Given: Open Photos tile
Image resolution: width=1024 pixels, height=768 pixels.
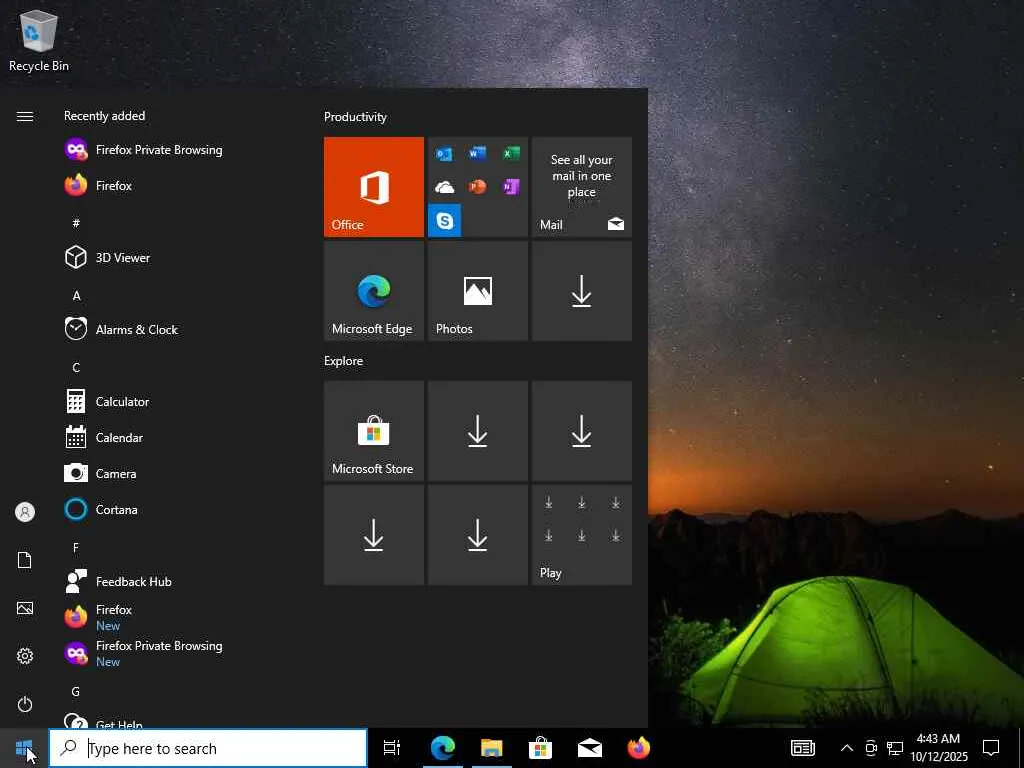Looking at the screenshot, I should click(x=477, y=291).
